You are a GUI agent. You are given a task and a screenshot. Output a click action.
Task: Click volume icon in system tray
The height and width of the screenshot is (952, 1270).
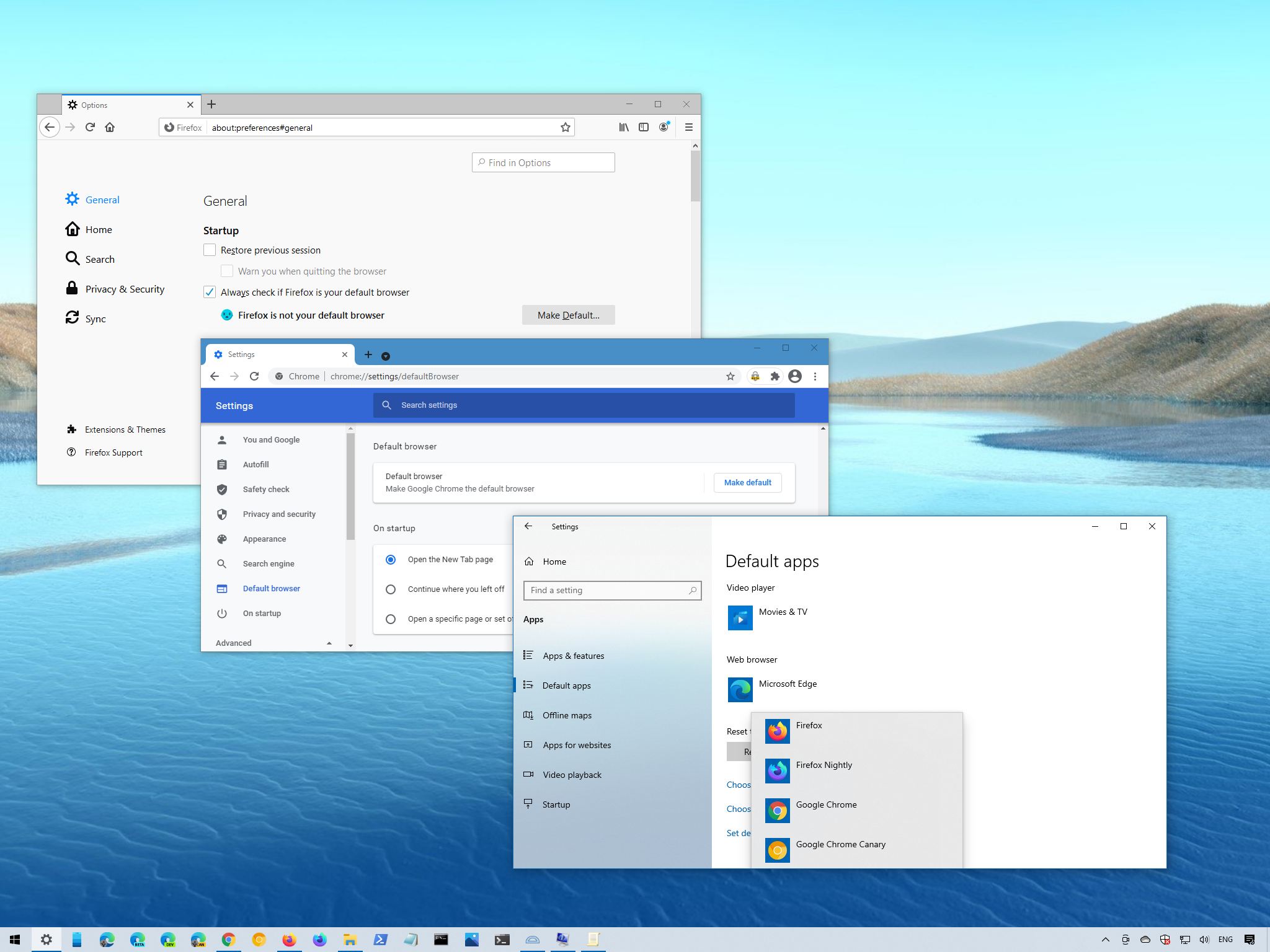tap(1204, 940)
